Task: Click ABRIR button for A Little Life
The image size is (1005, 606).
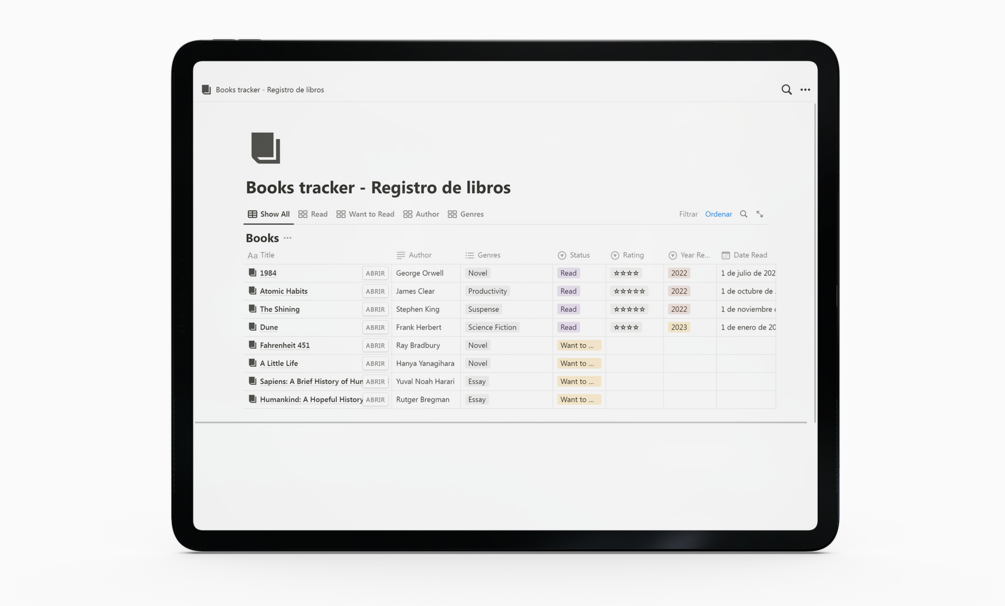Action: [x=375, y=363]
